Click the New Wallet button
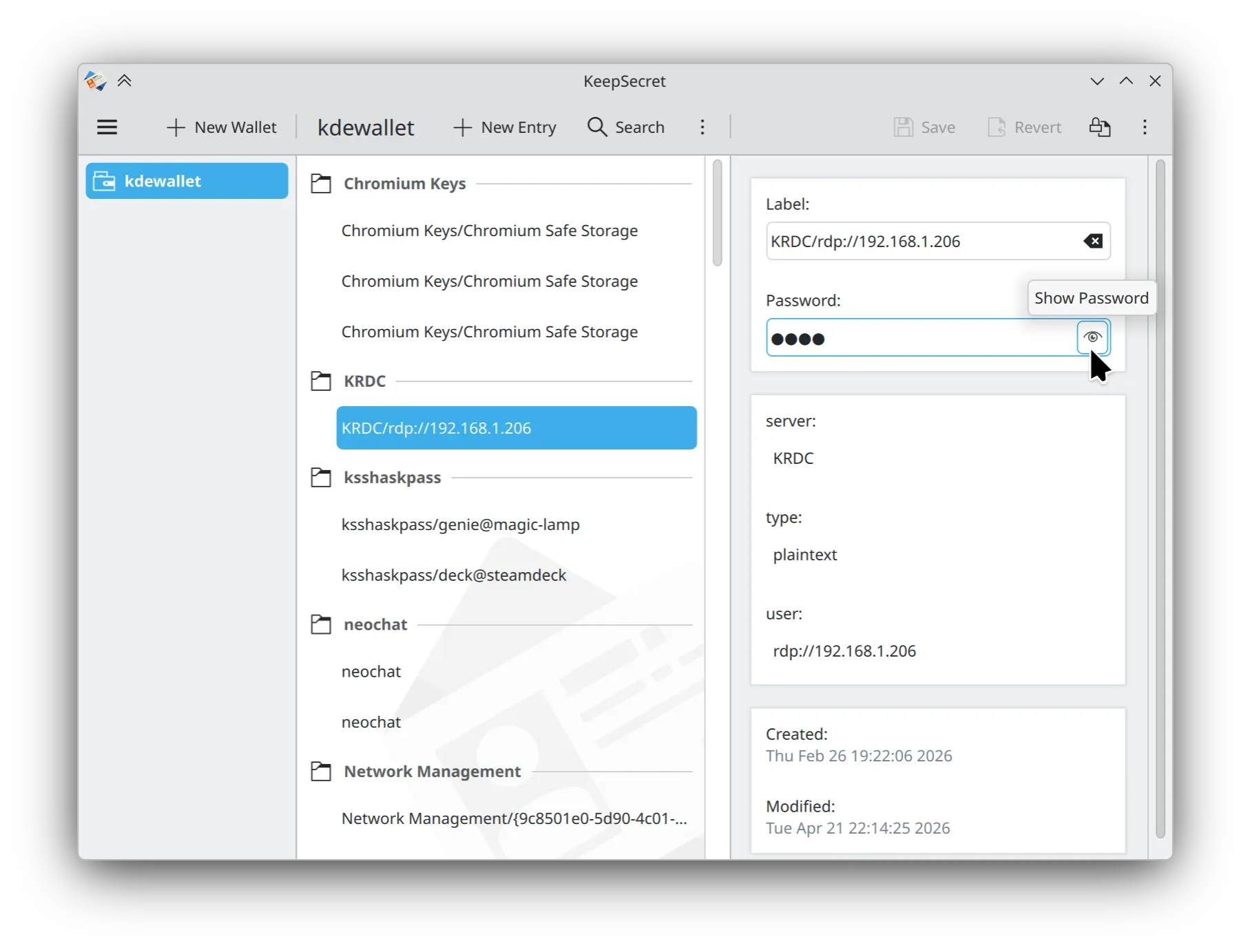The width and height of the screenshot is (1250, 952). click(221, 127)
